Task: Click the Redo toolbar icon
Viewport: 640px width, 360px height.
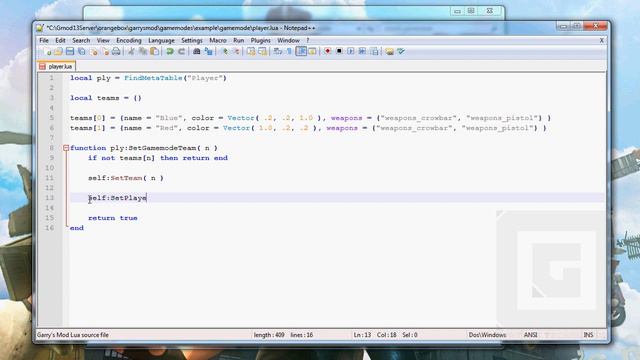Action: click(181, 51)
